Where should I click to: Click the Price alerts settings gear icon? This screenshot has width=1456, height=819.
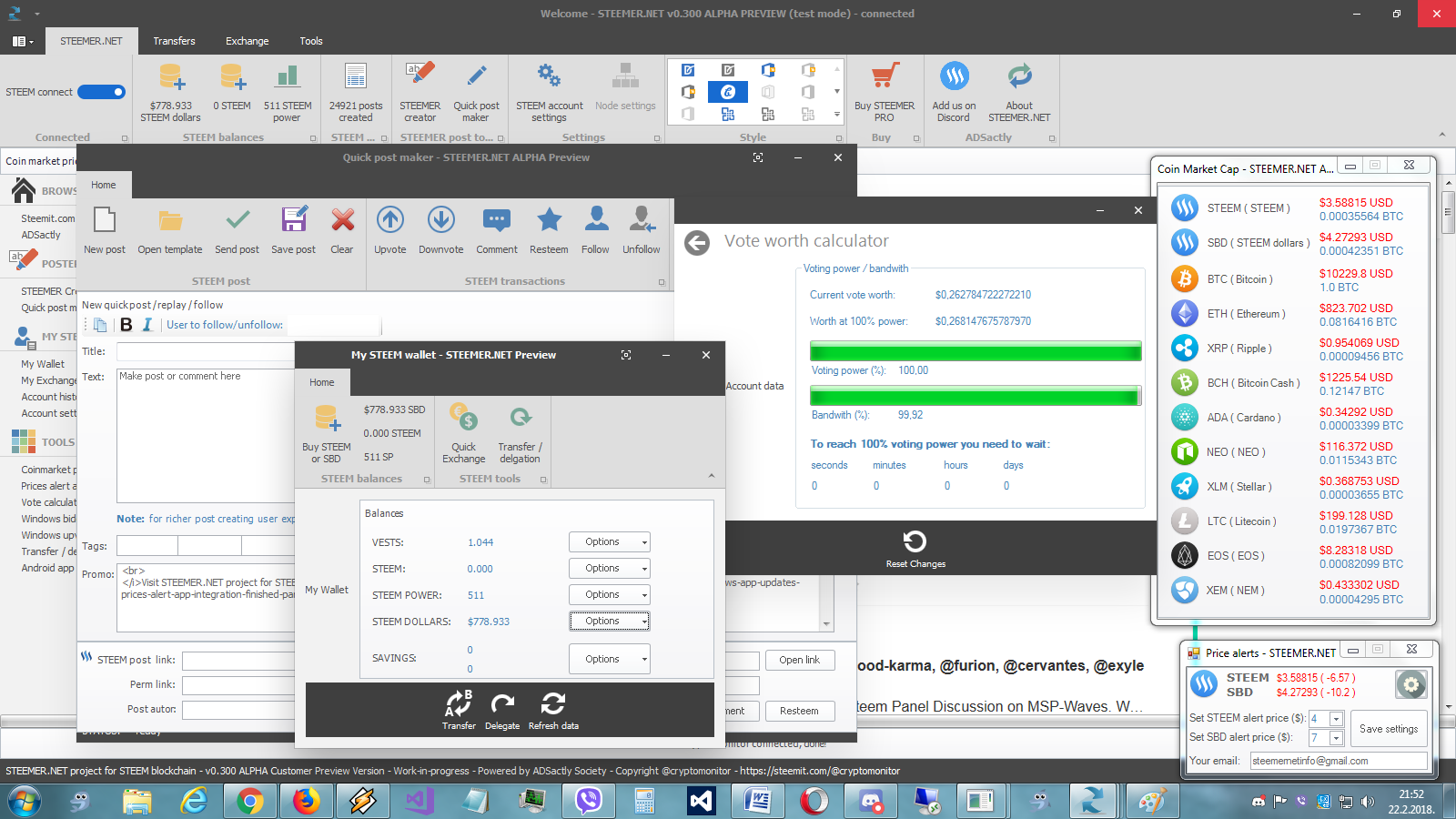(1411, 684)
